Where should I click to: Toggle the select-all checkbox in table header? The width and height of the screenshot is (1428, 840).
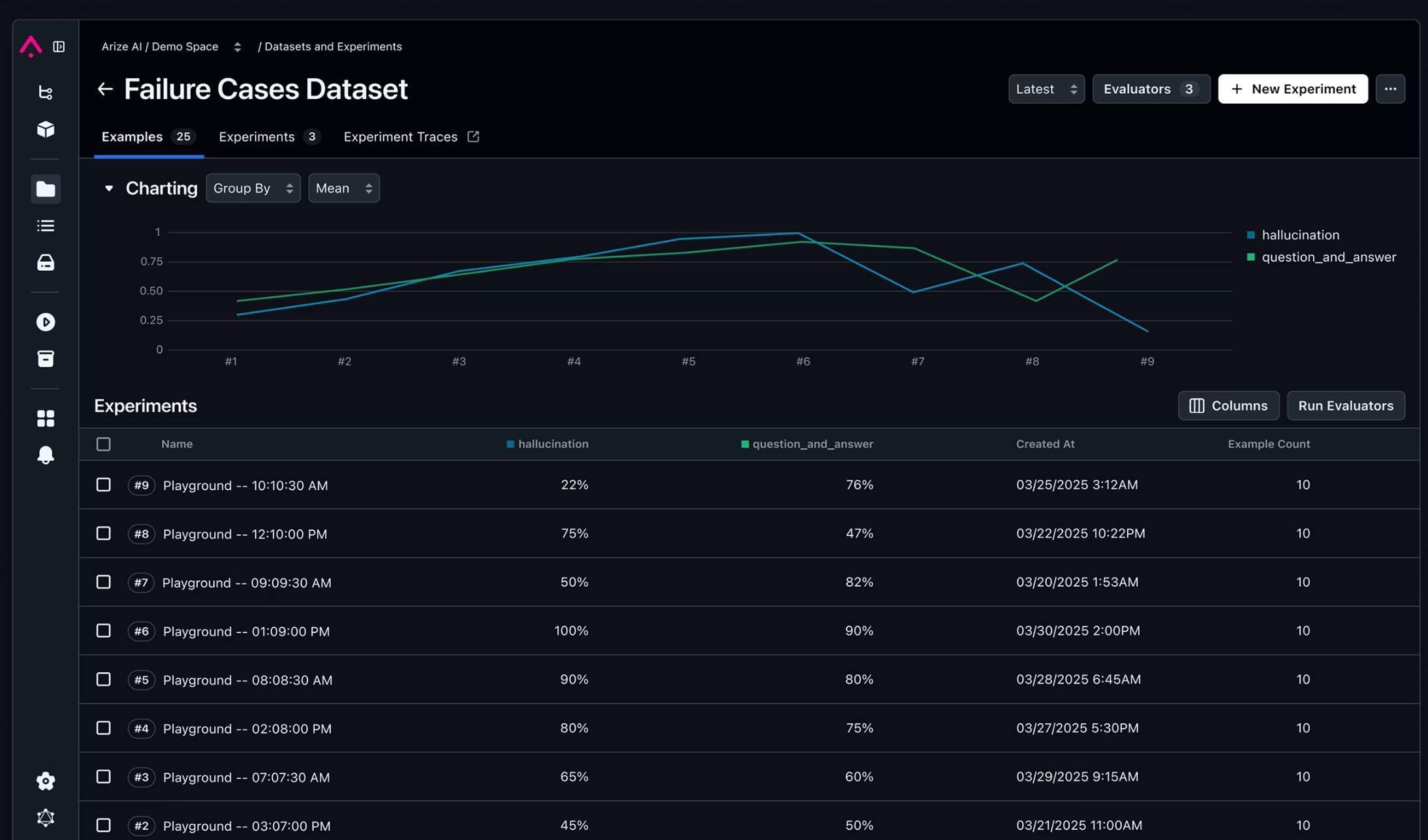[x=103, y=444]
